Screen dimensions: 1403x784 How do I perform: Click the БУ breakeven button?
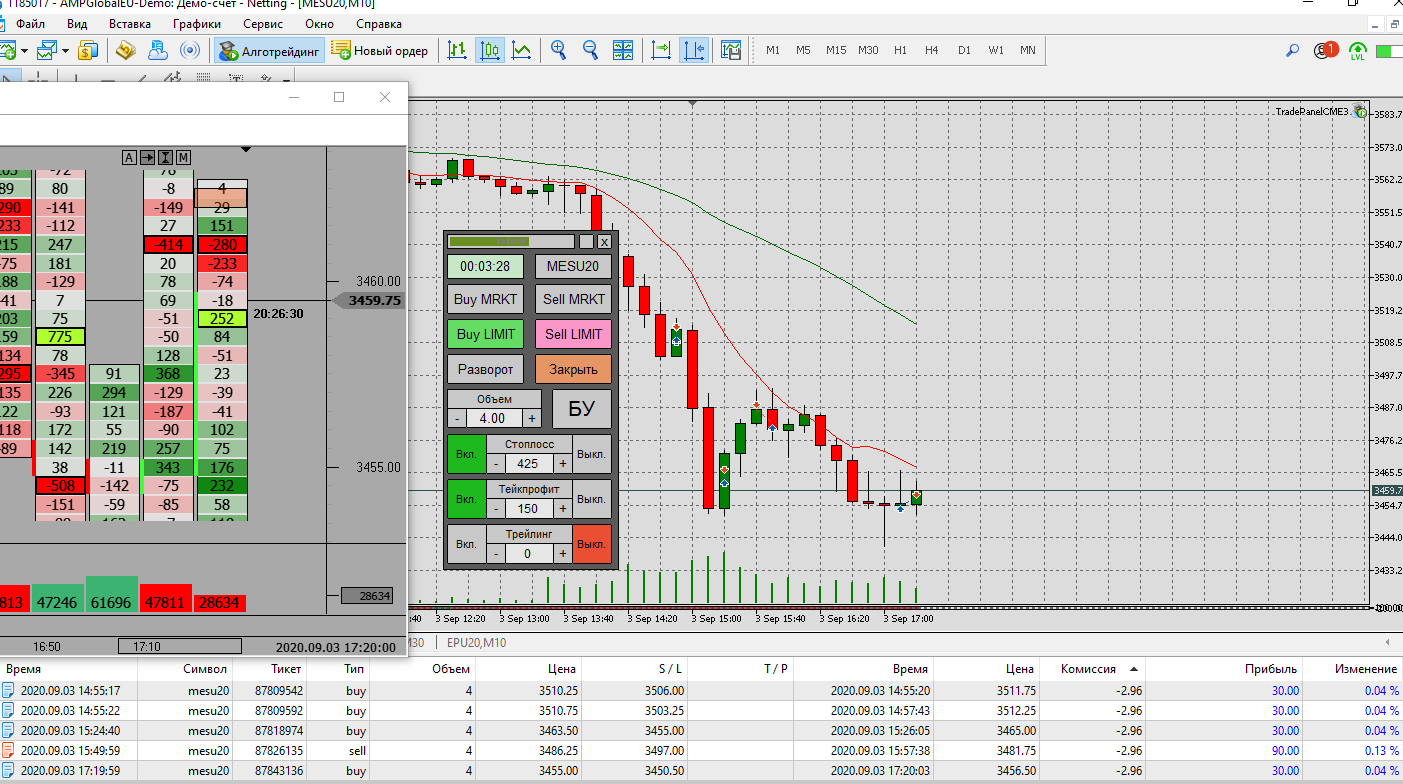click(x=581, y=409)
